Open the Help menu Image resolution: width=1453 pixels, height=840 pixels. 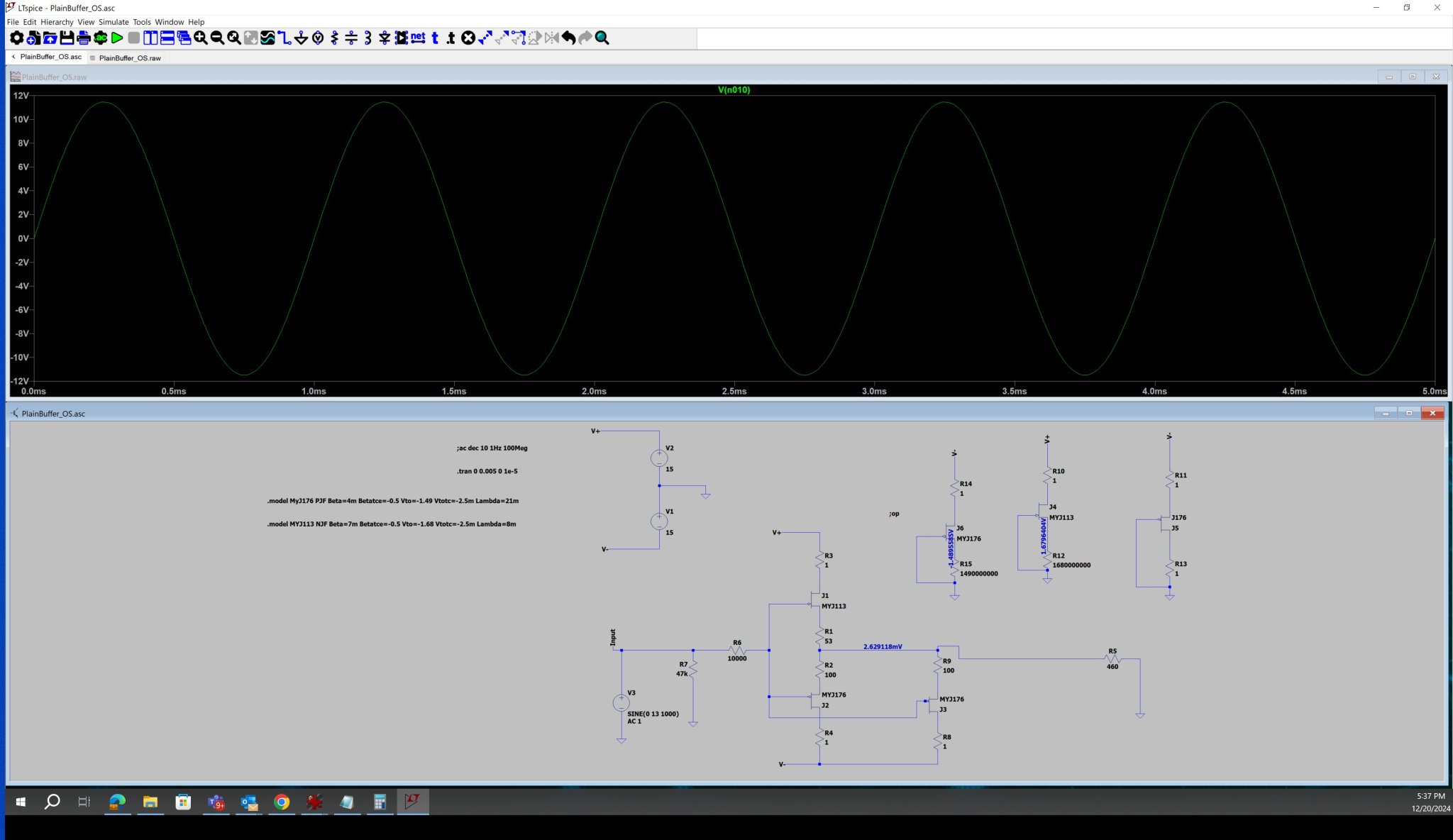pyautogui.click(x=197, y=22)
